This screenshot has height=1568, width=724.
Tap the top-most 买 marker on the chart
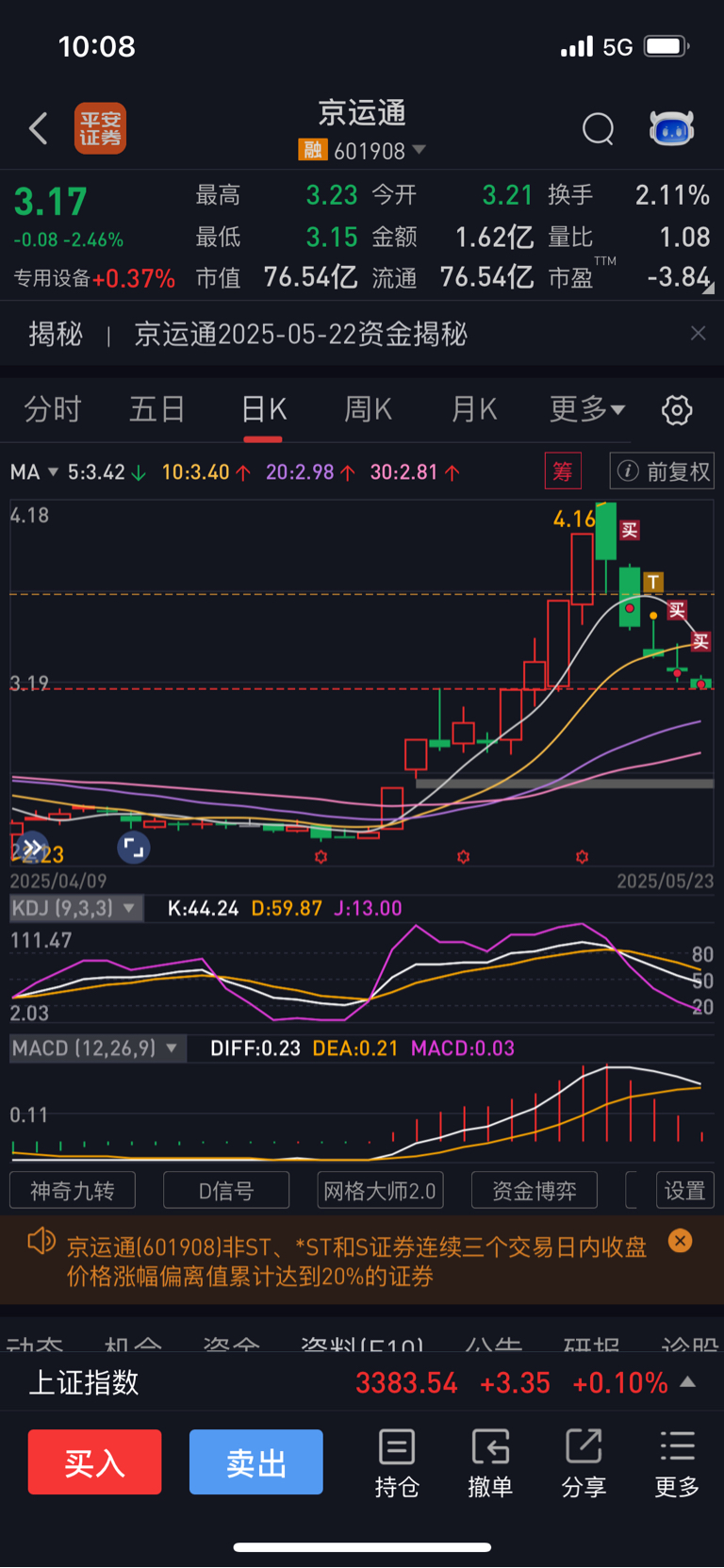pos(630,530)
